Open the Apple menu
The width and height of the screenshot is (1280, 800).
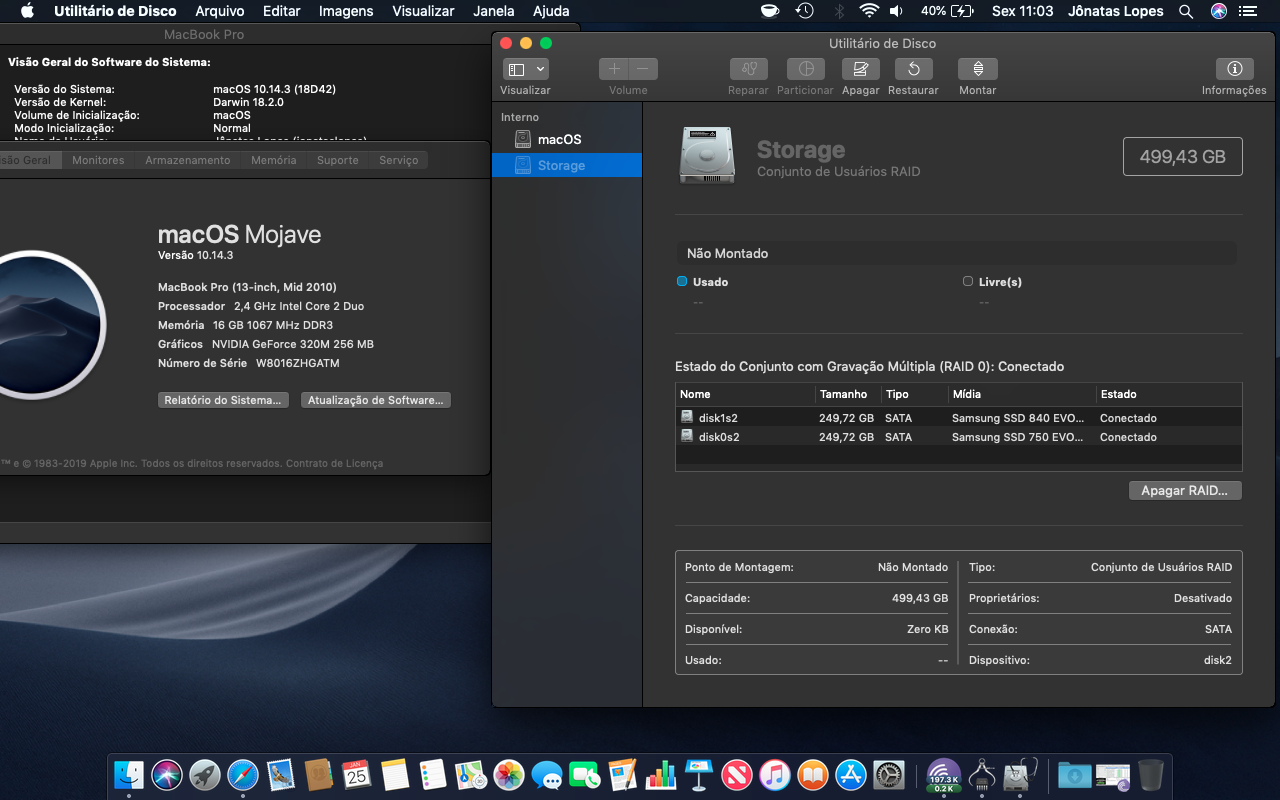tap(27, 11)
